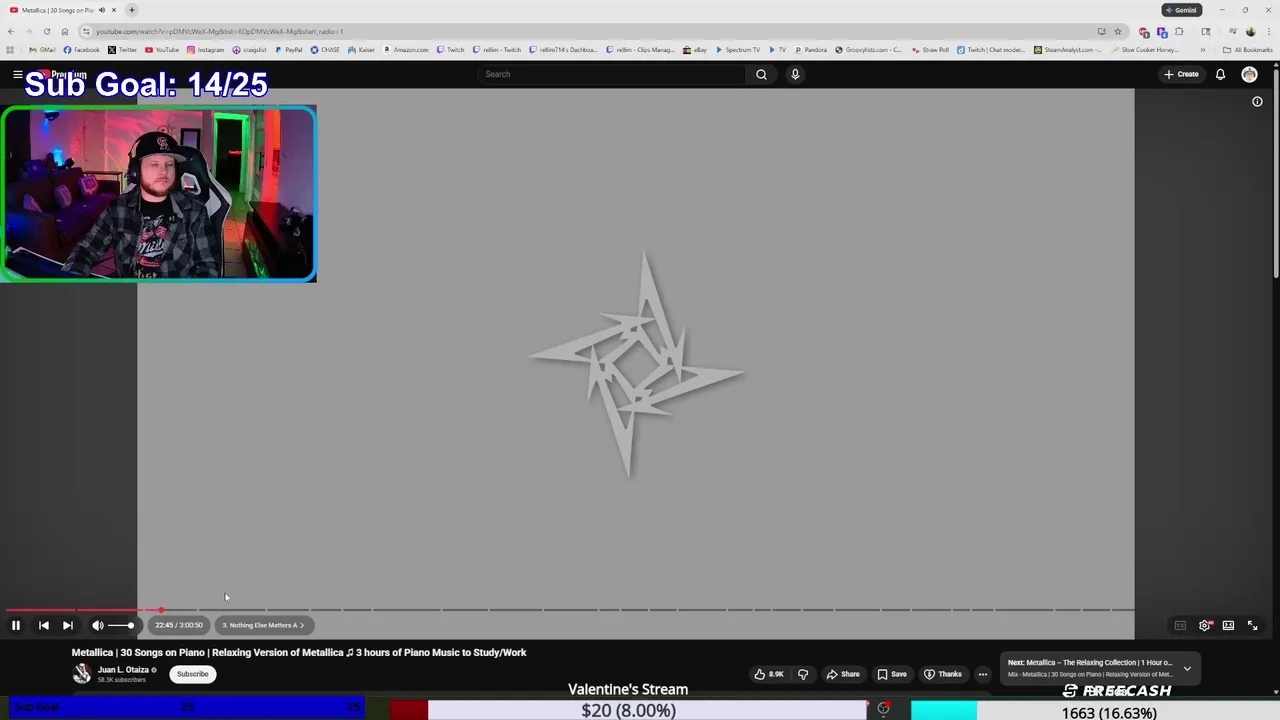The width and height of the screenshot is (1280, 720).
Task: Like the video with 8.9K likes
Action: (769, 674)
